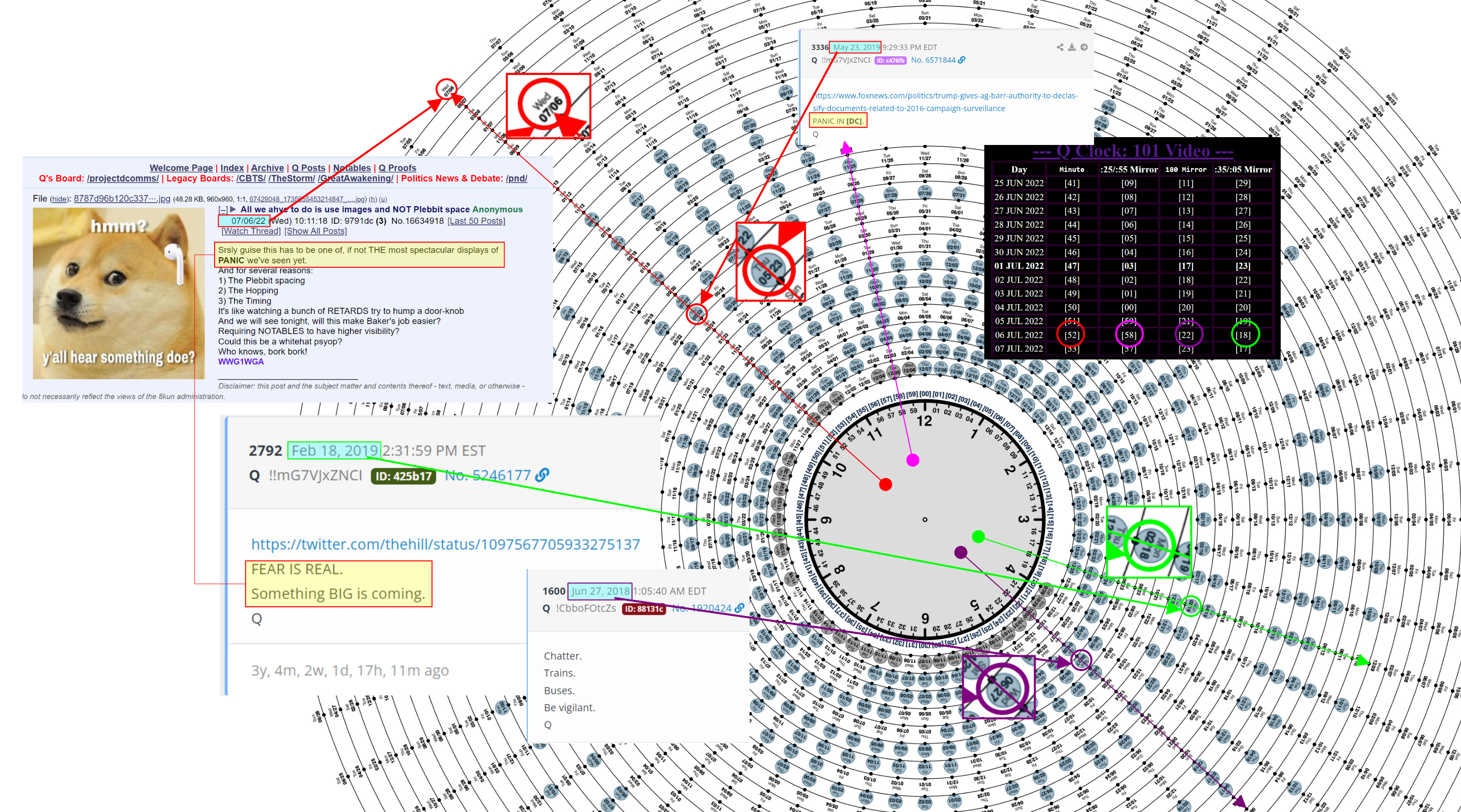Screen dimensions: 1461x812
Task: Click post link No. 6571844
Action: (x=933, y=60)
